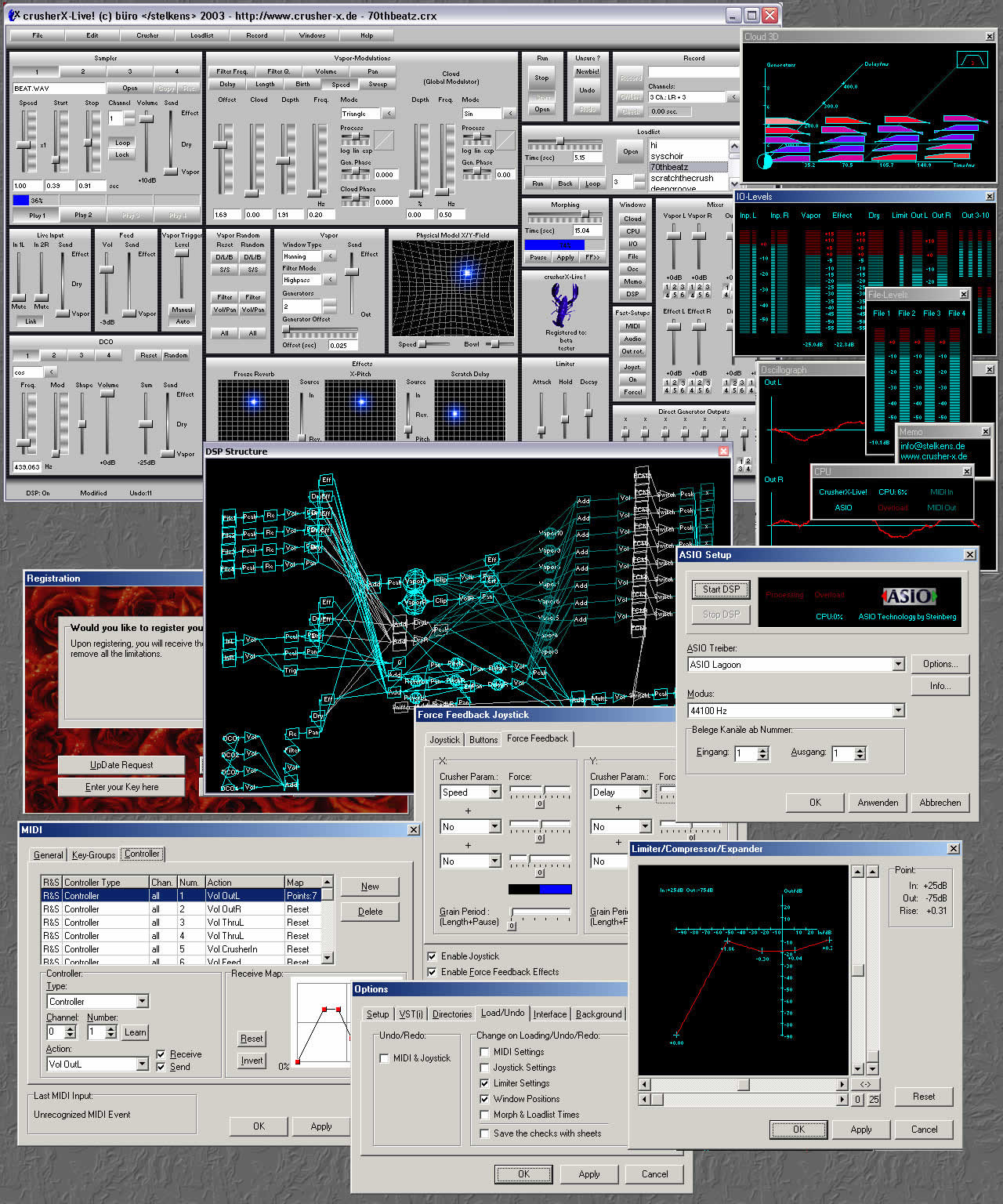Click the DSP button in the Windows panel
The height and width of the screenshot is (1204, 1003).
coord(632,294)
